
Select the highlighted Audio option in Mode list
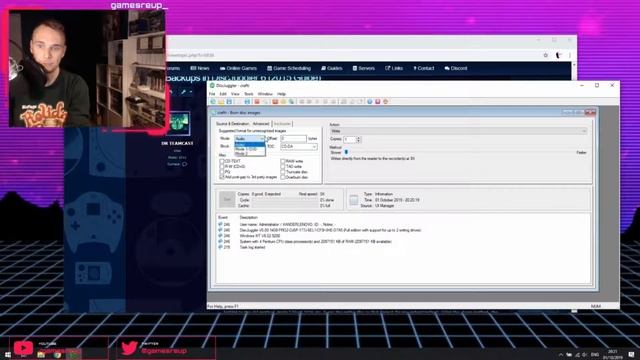click(x=250, y=144)
